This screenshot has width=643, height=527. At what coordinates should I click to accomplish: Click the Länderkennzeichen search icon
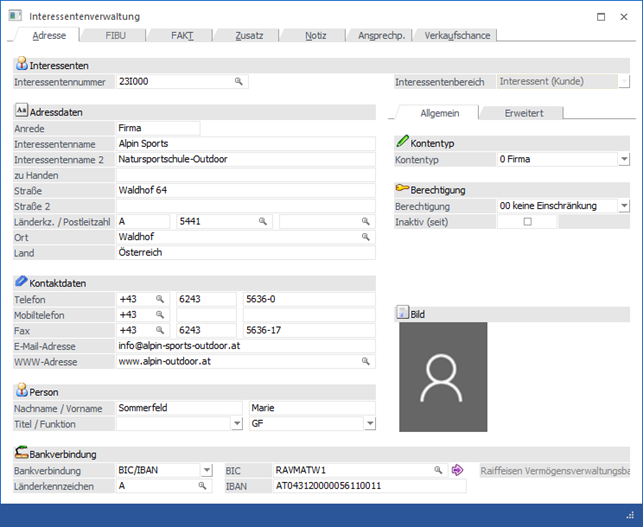(x=203, y=486)
